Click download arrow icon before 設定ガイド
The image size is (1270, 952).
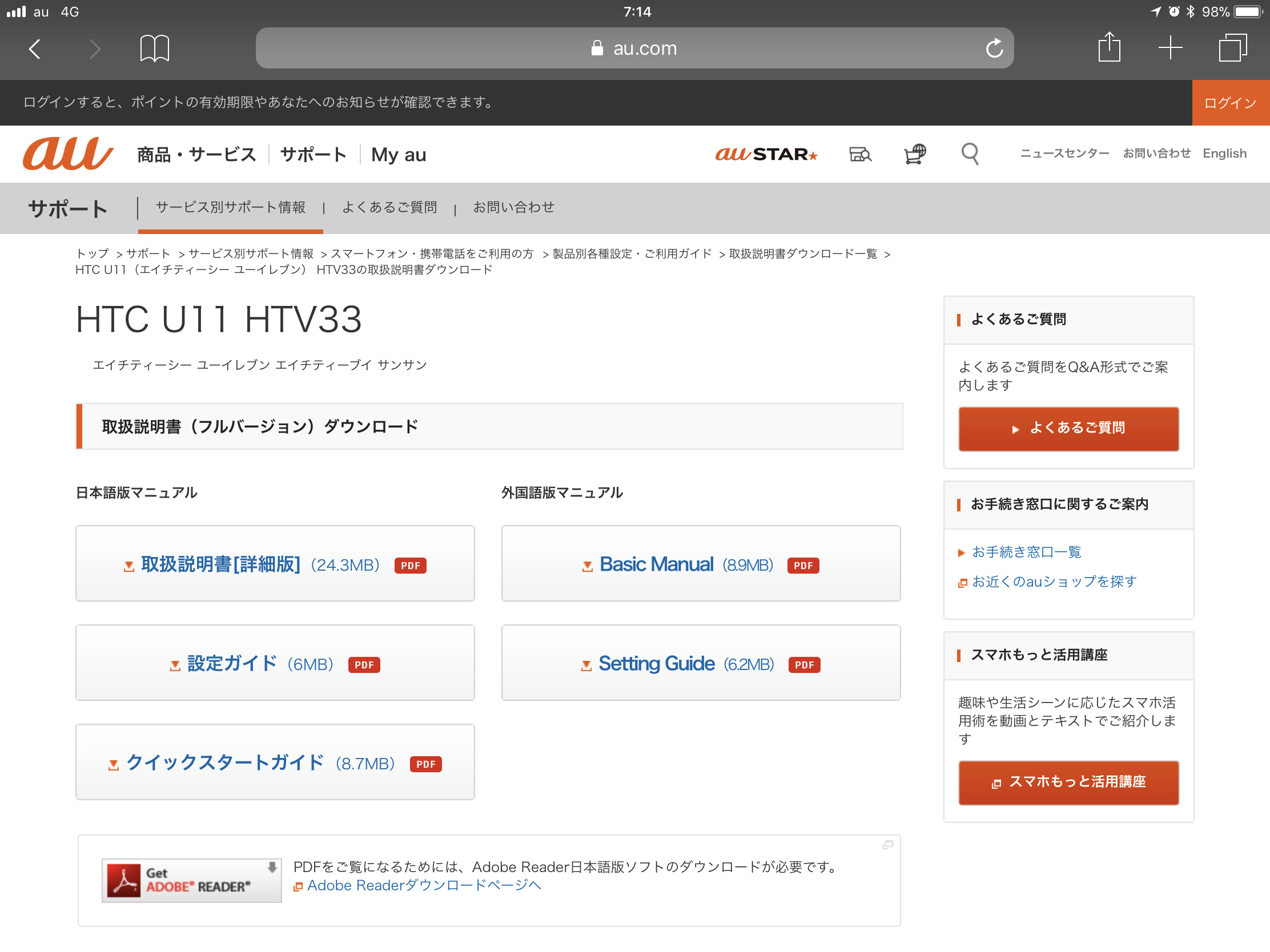(x=175, y=666)
